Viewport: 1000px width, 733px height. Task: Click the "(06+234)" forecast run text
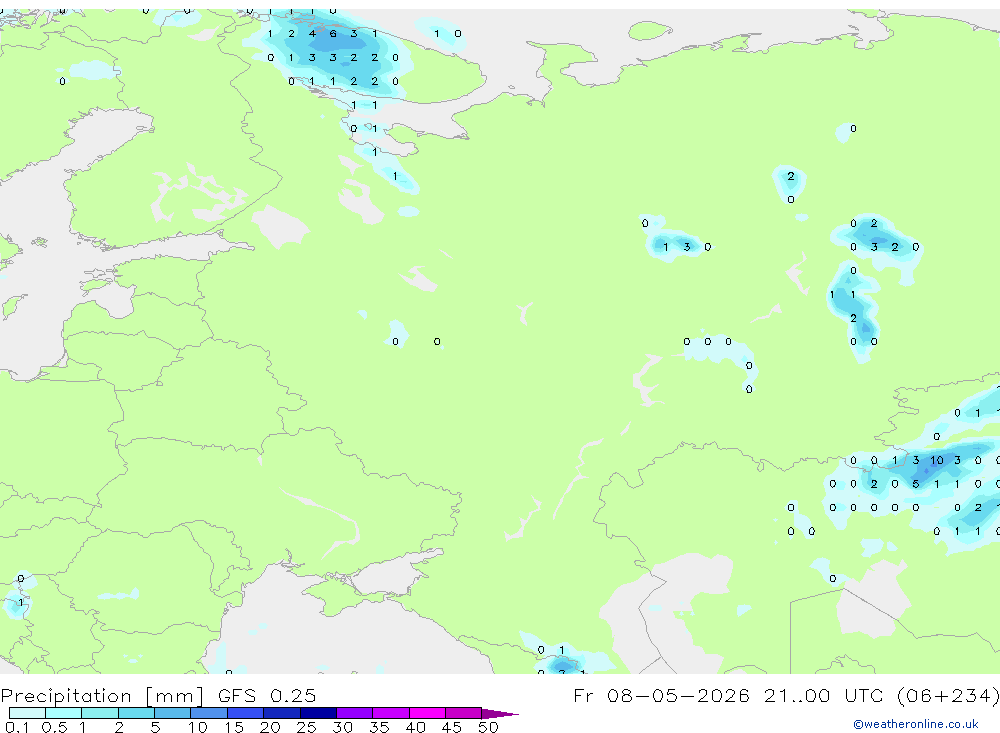tap(948, 696)
